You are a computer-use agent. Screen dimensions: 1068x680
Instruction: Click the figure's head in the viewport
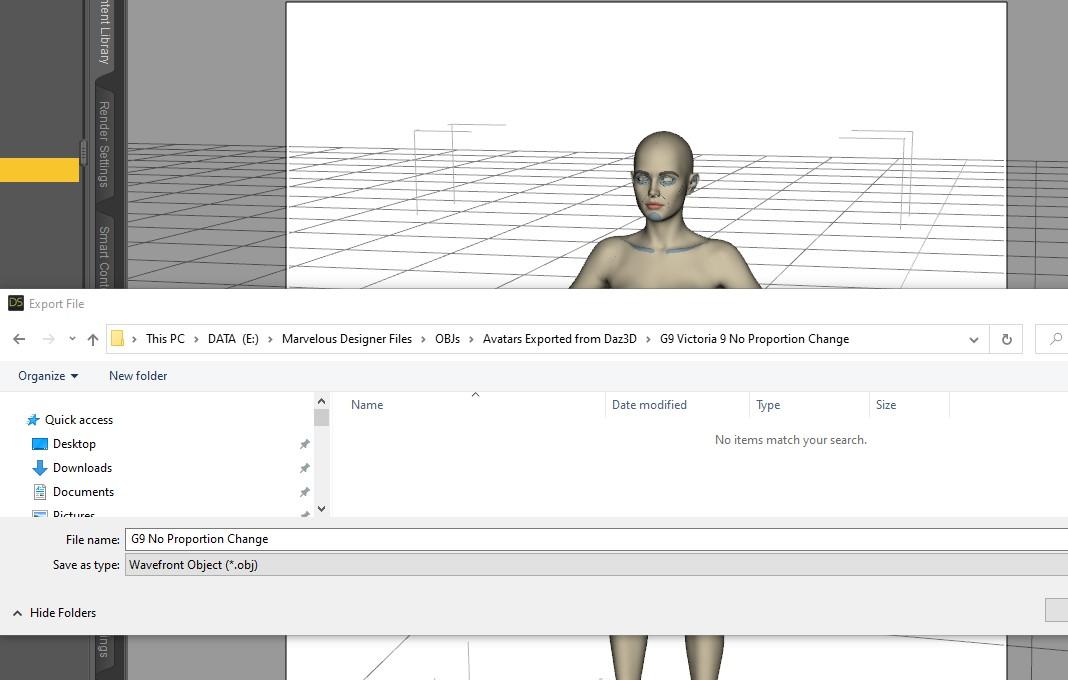[x=663, y=175]
